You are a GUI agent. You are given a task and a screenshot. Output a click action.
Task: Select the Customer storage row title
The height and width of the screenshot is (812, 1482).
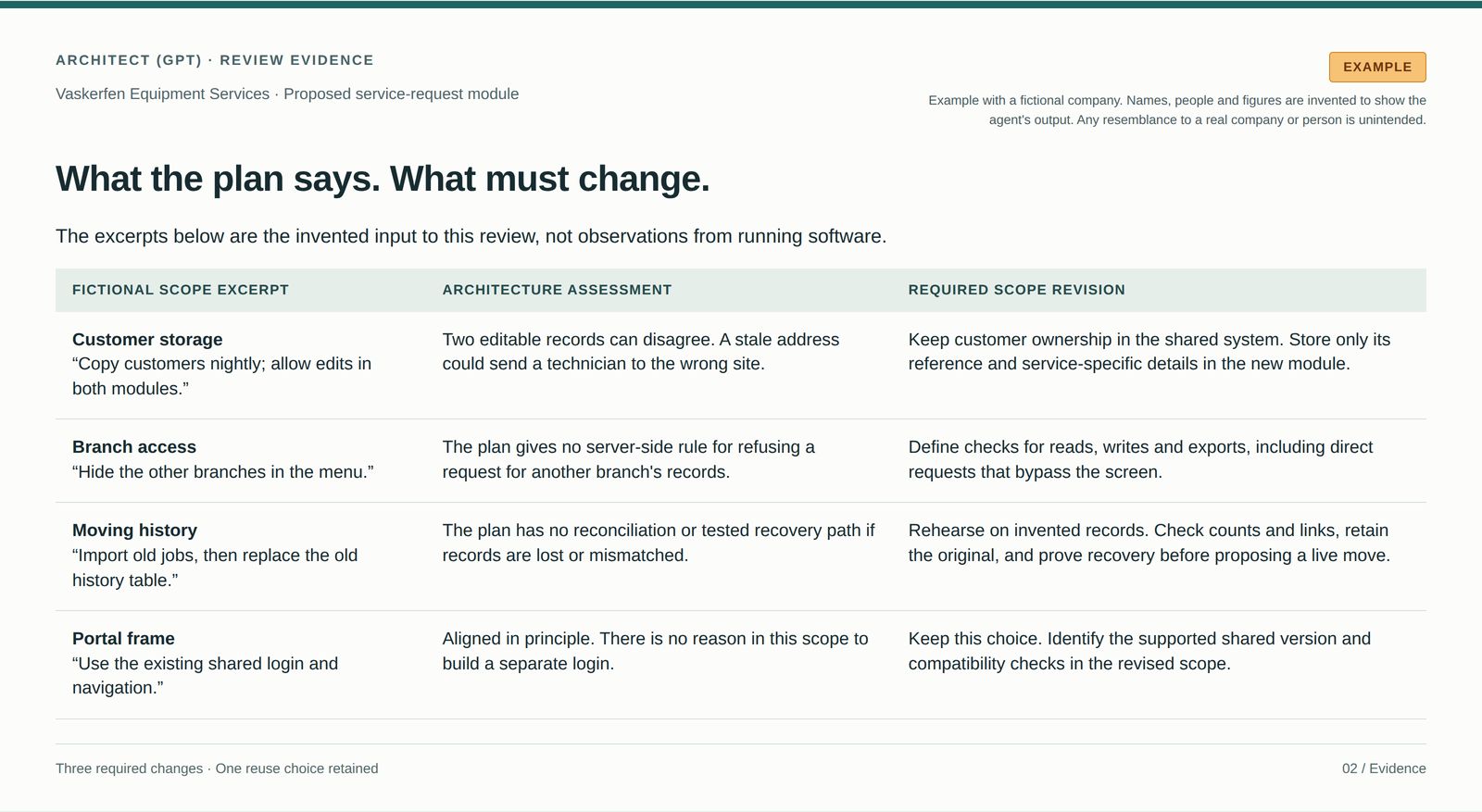coord(147,339)
